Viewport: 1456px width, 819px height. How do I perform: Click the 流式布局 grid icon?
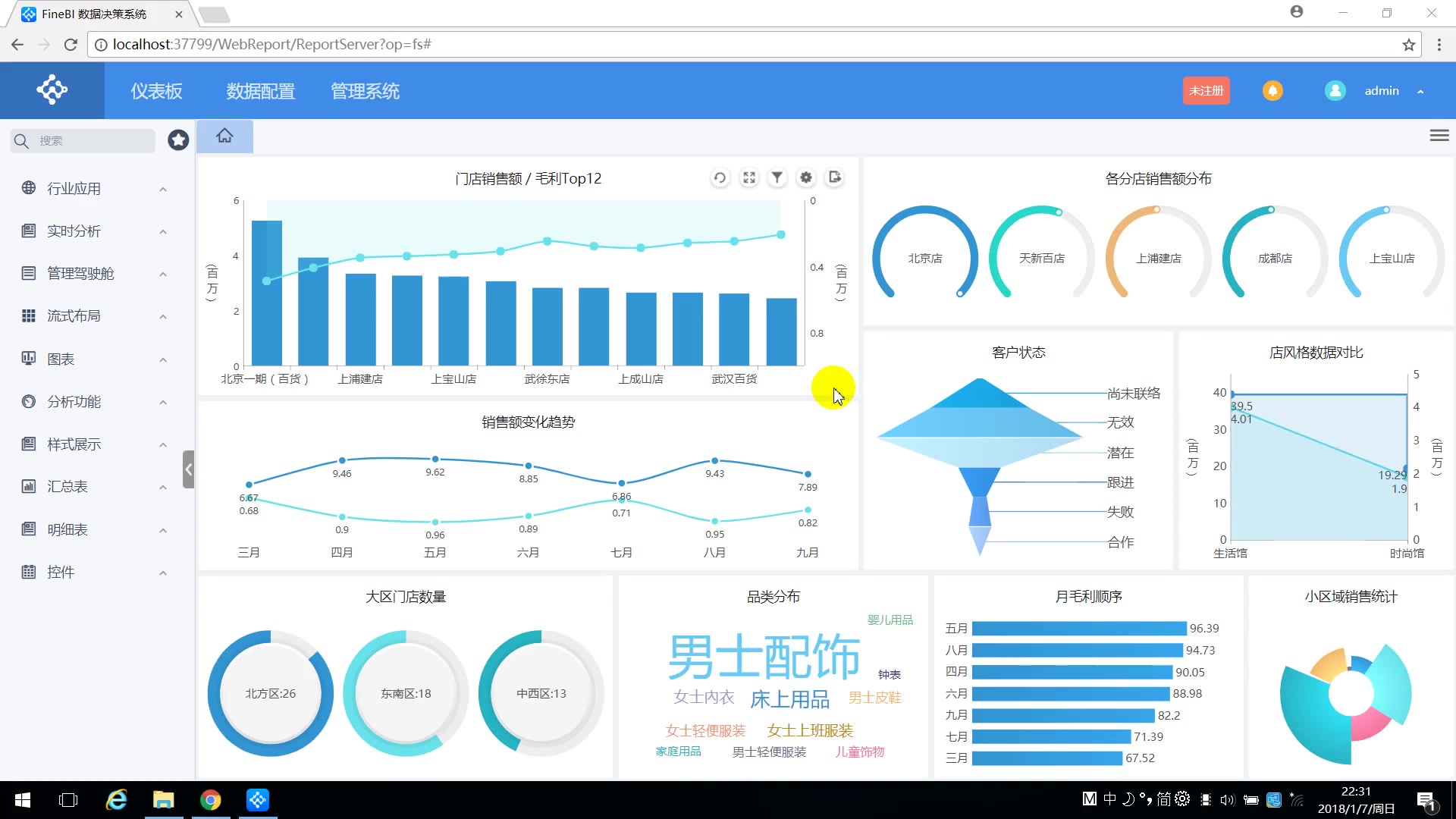coord(29,315)
